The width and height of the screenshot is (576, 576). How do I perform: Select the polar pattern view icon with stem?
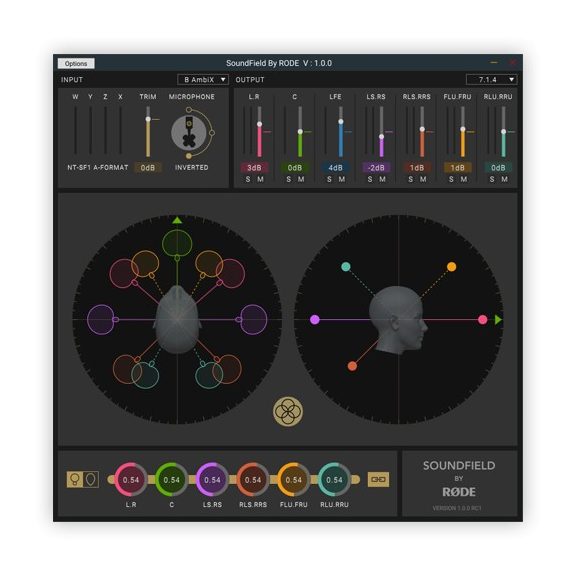pyautogui.click(x=75, y=480)
